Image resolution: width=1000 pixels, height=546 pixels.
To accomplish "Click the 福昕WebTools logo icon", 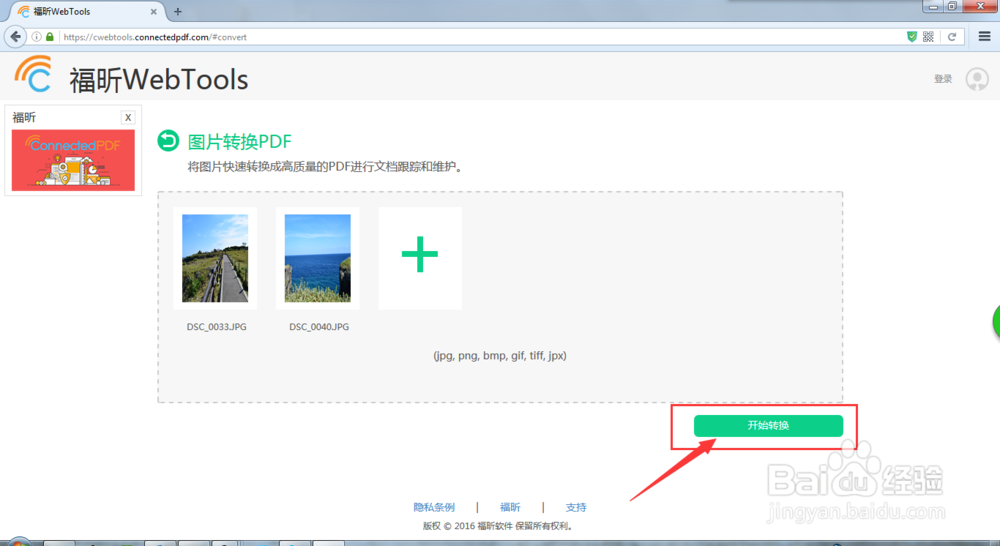I will (33, 75).
